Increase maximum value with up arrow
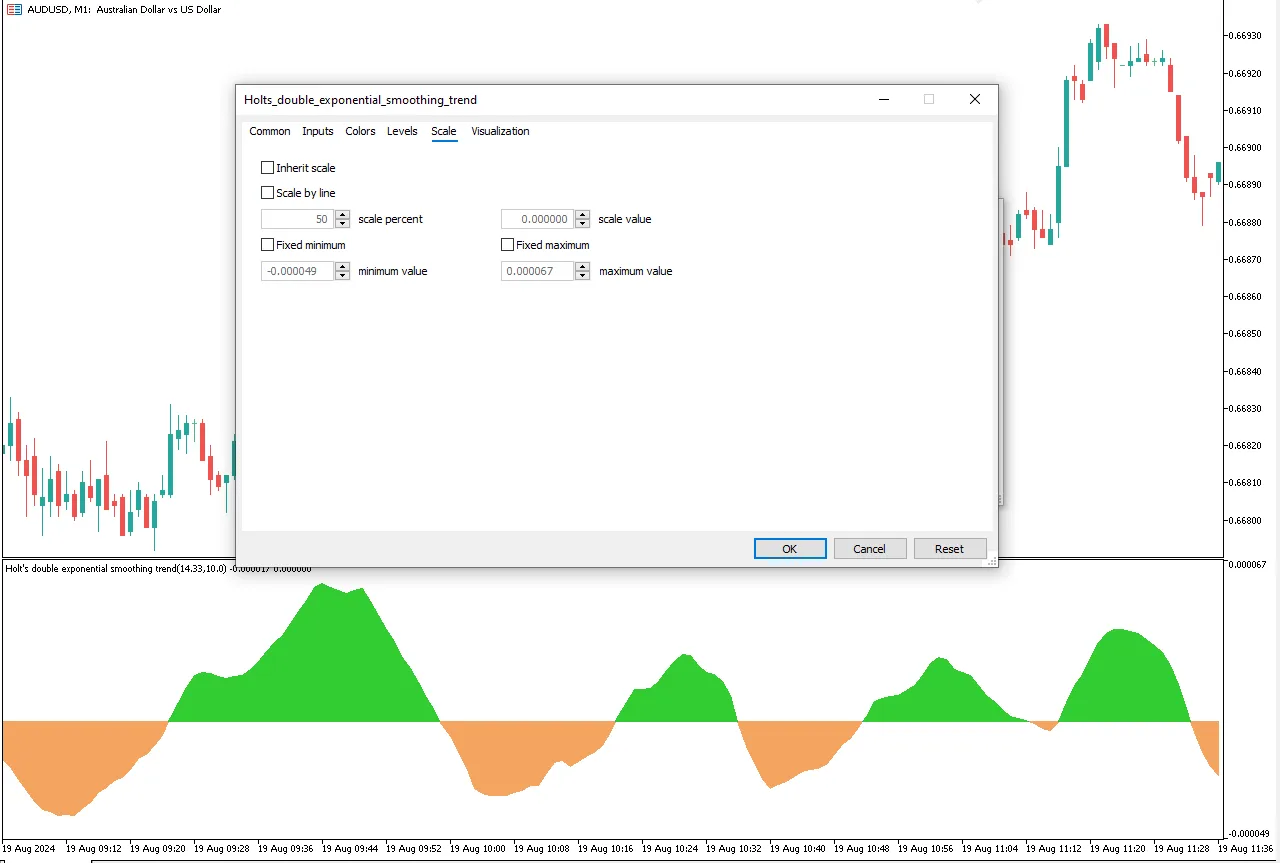Viewport: 1280px width, 863px height. (x=583, y=267)
